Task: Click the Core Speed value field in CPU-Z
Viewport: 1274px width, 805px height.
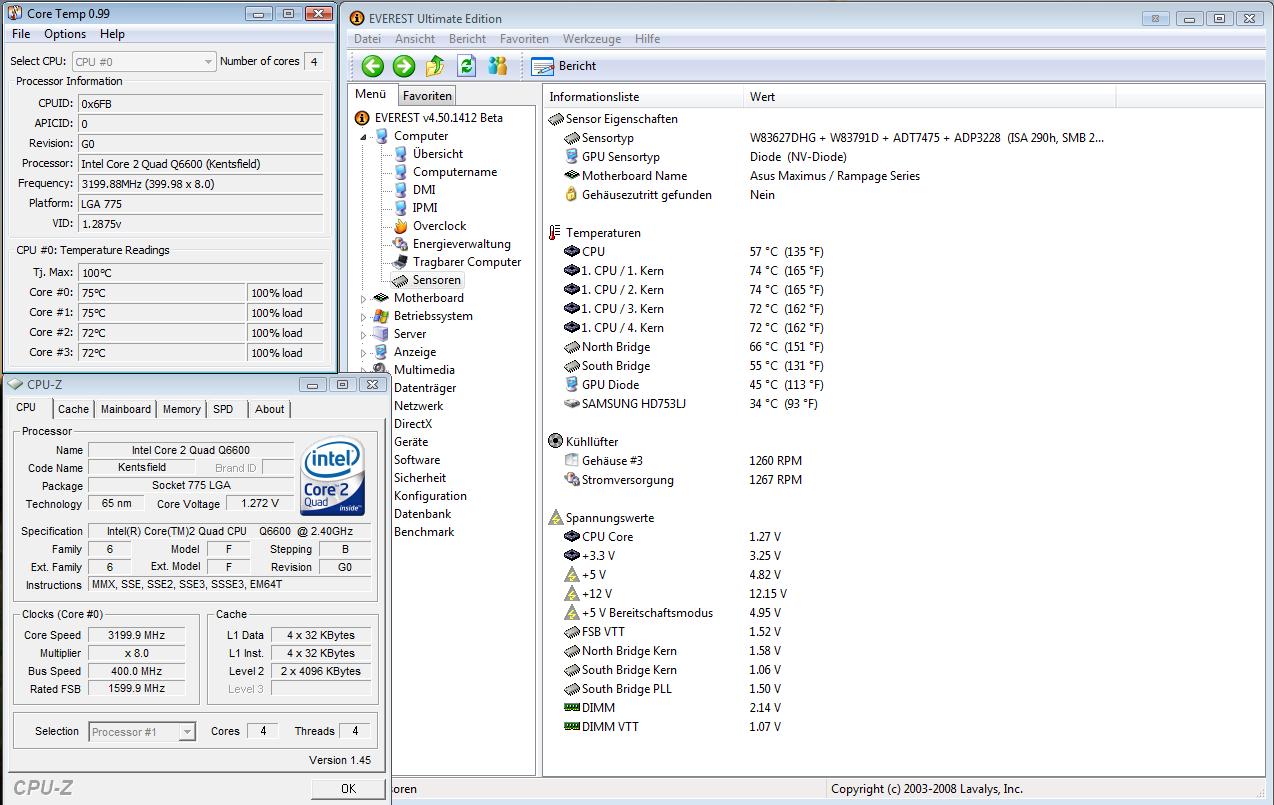Action: click(137, 635)
